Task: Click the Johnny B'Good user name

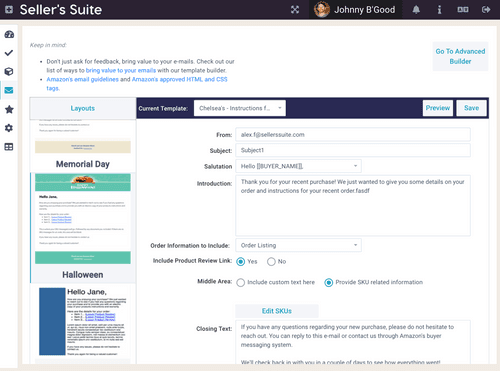Action: 365,10
